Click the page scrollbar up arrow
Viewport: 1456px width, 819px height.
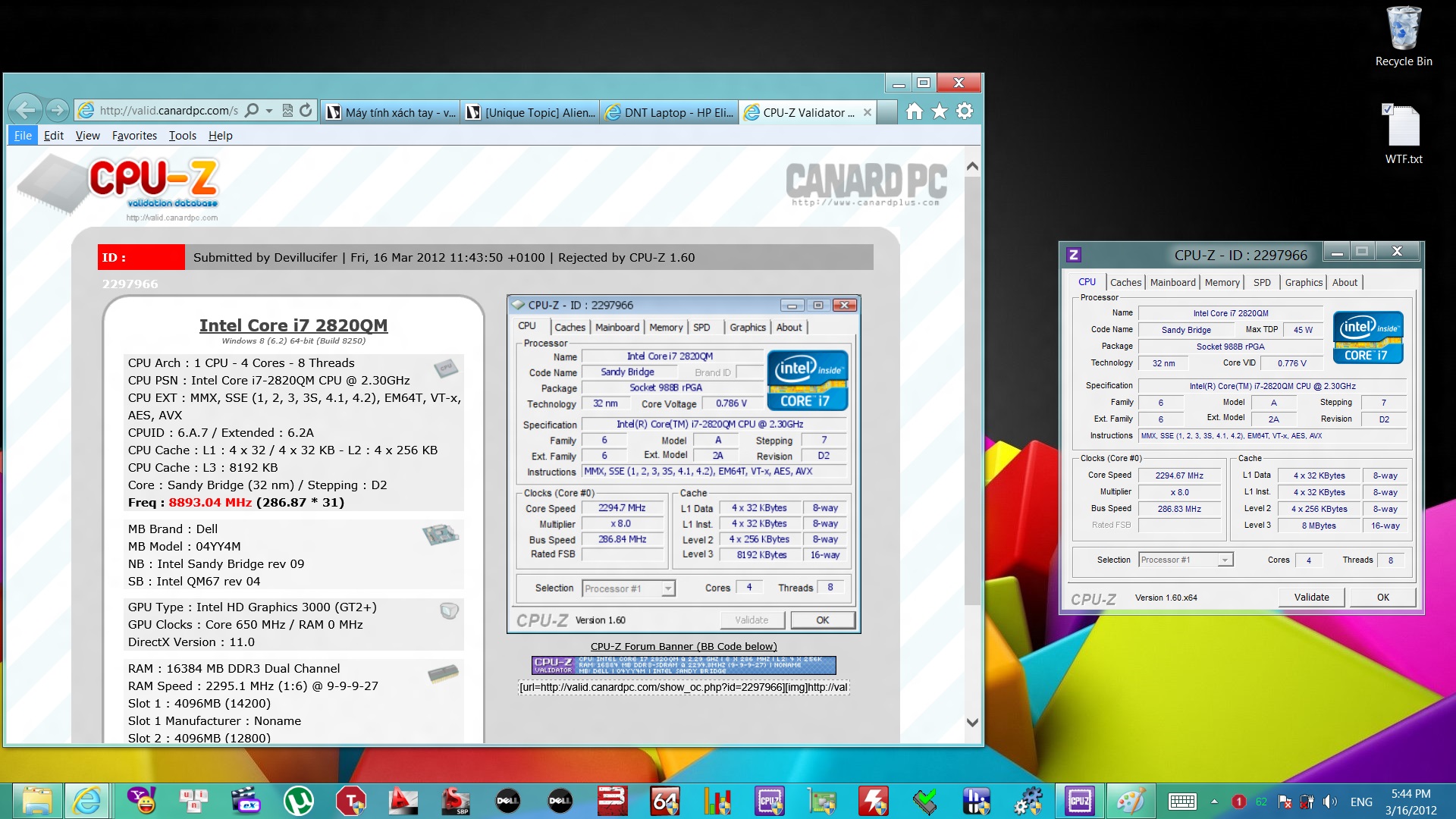point(972,166)
